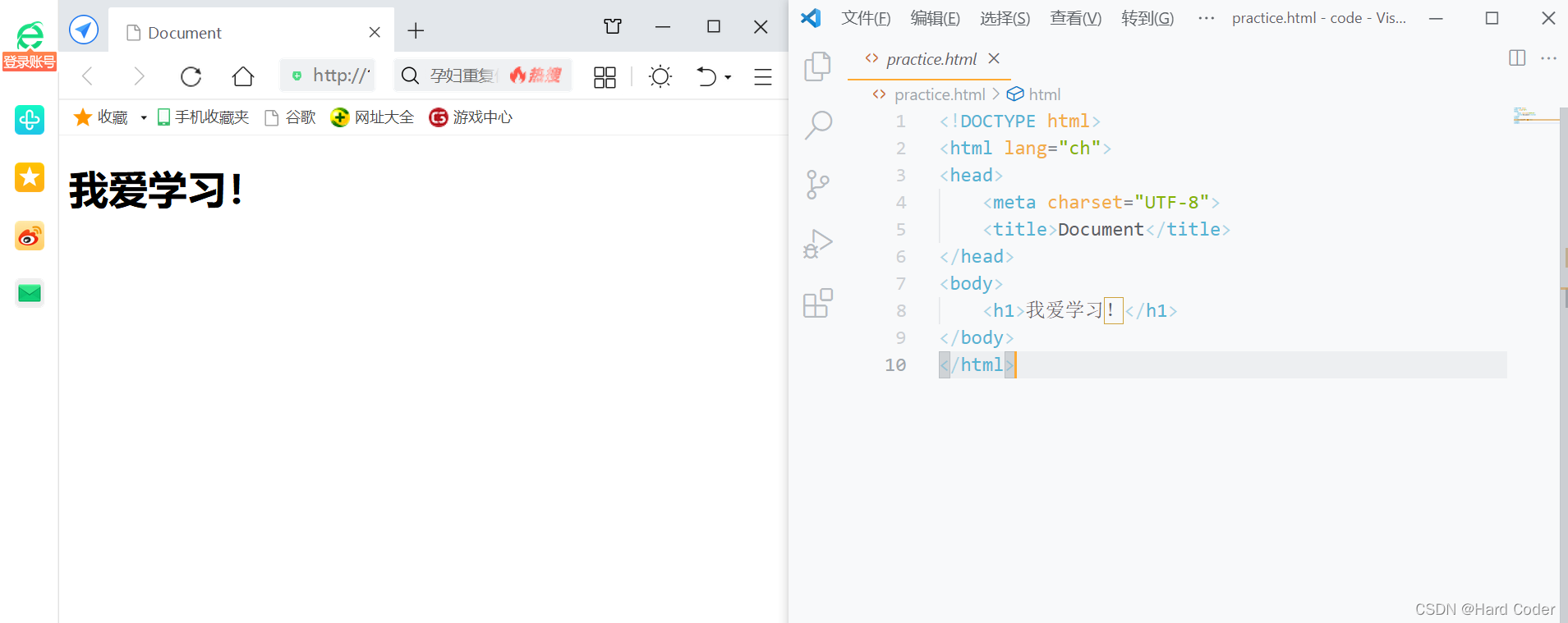Reload the browser page
The width and height of the screenshot is (1568, 623).
[x=191, y=76]
